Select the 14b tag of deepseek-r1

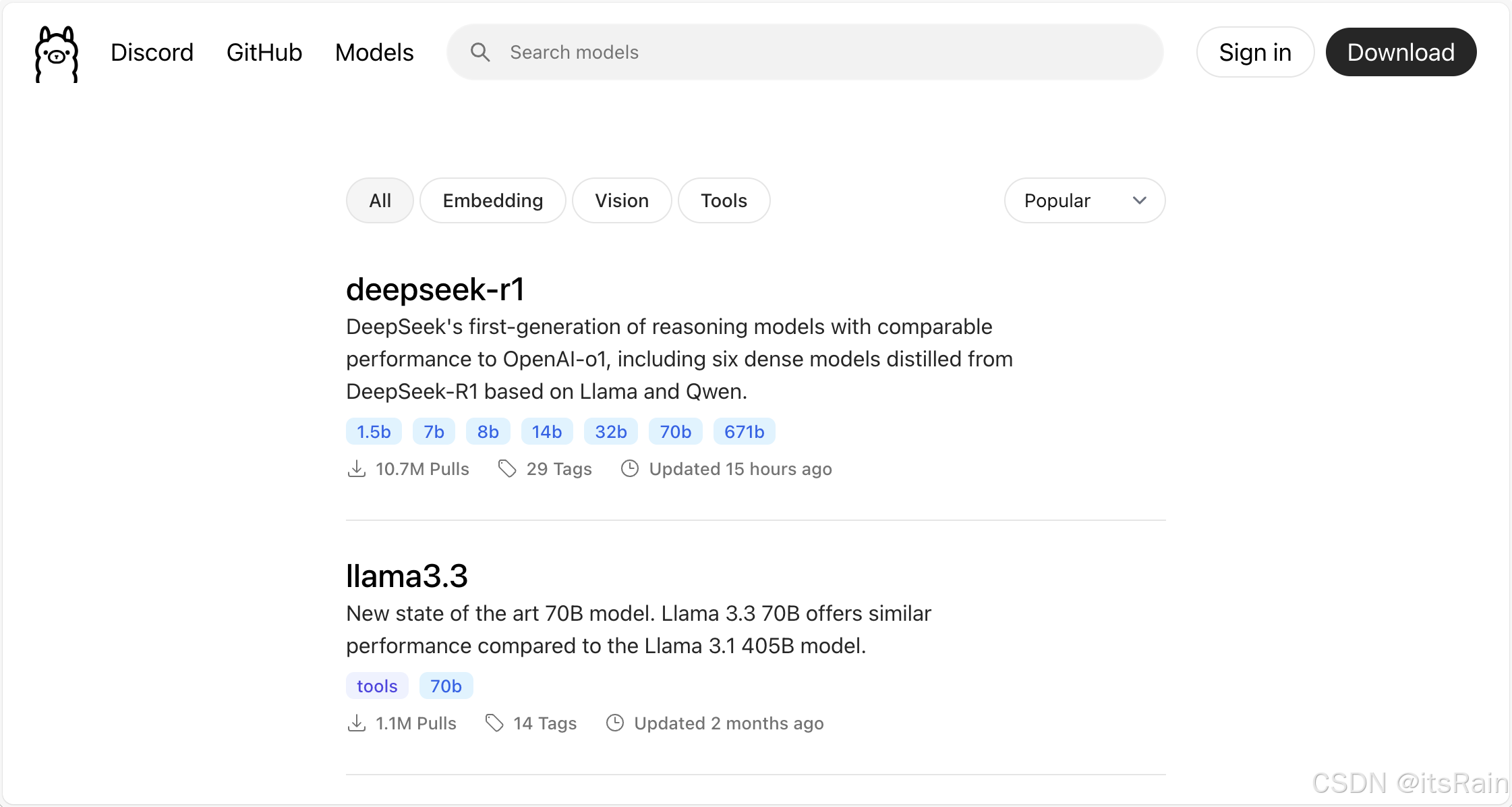tap(547, 431)
